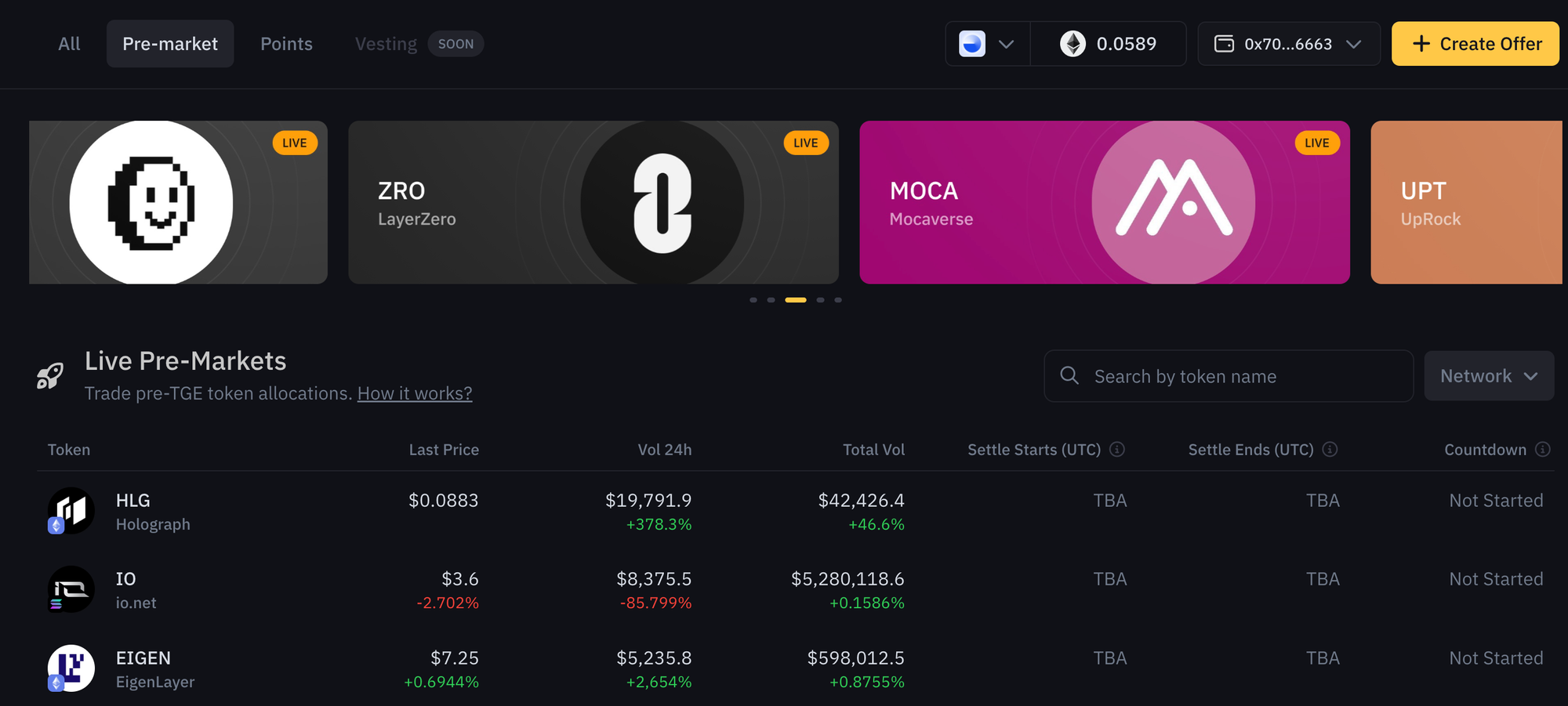Click IO total volume $5,280,118.6
1568x706 pixels.
(848, 579)
